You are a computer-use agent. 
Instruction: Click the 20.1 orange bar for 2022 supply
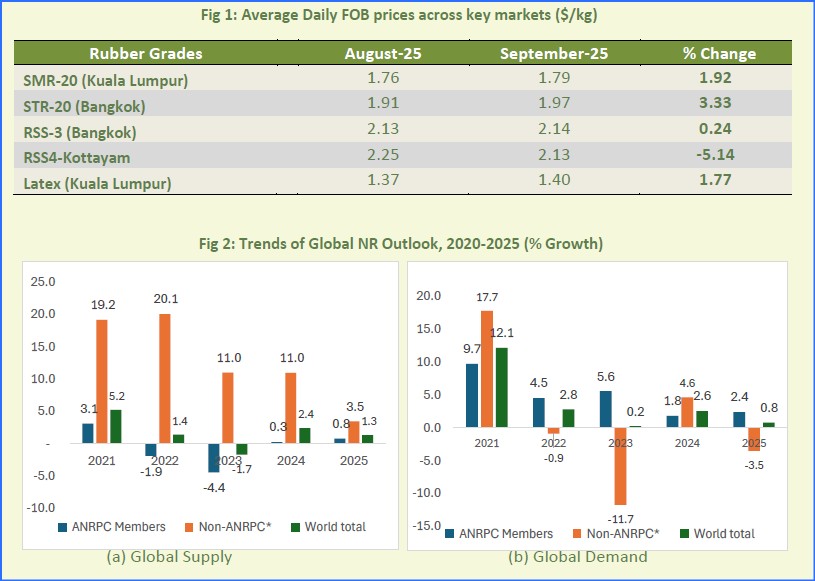[164, 378]
